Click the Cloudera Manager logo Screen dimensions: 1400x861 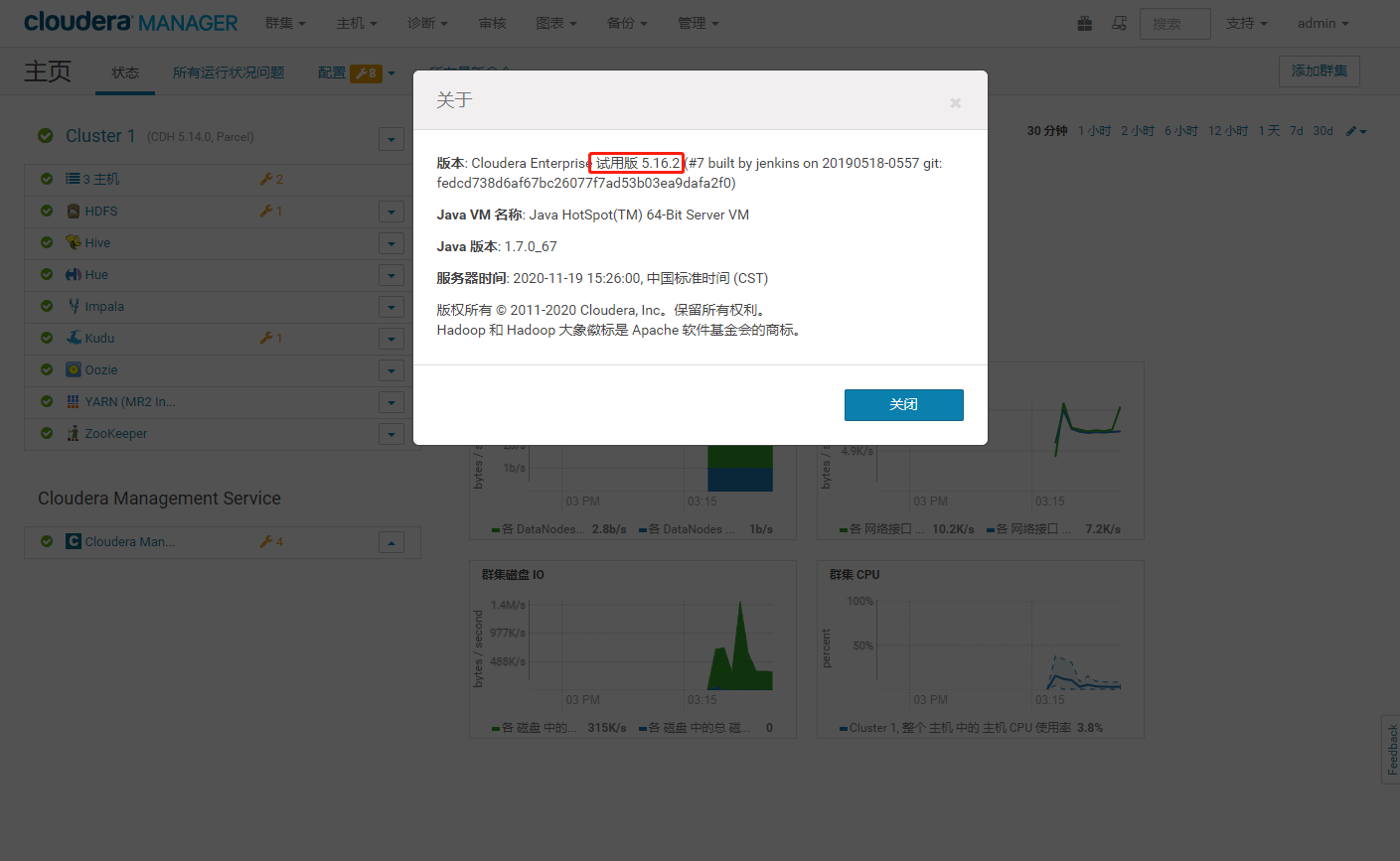130,22
